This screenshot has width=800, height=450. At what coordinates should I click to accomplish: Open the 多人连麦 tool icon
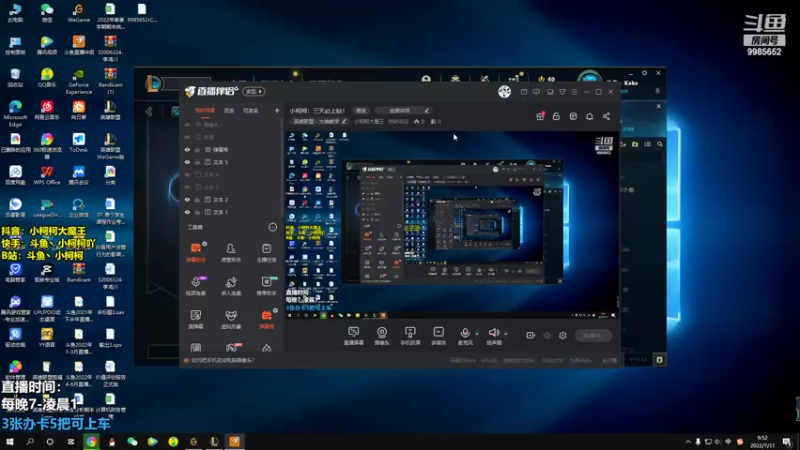231,286
